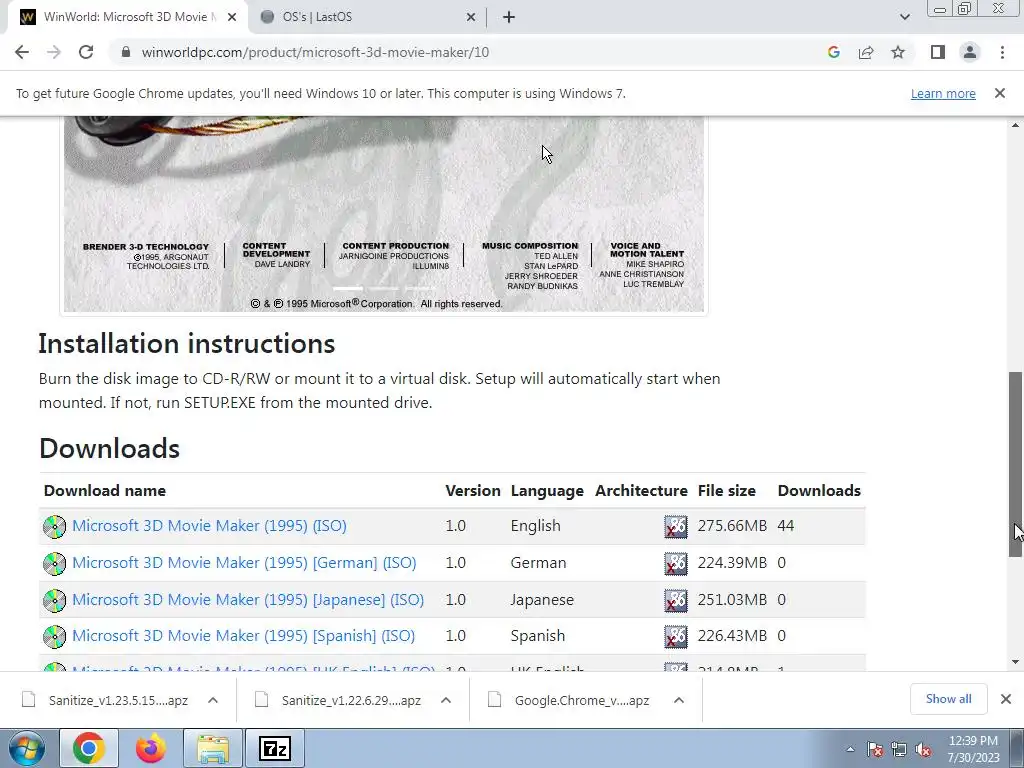The width and height of the screenshot is (1024, 768).
Task: Open the Chrome three-dot menu
Action: (1002, 52)
